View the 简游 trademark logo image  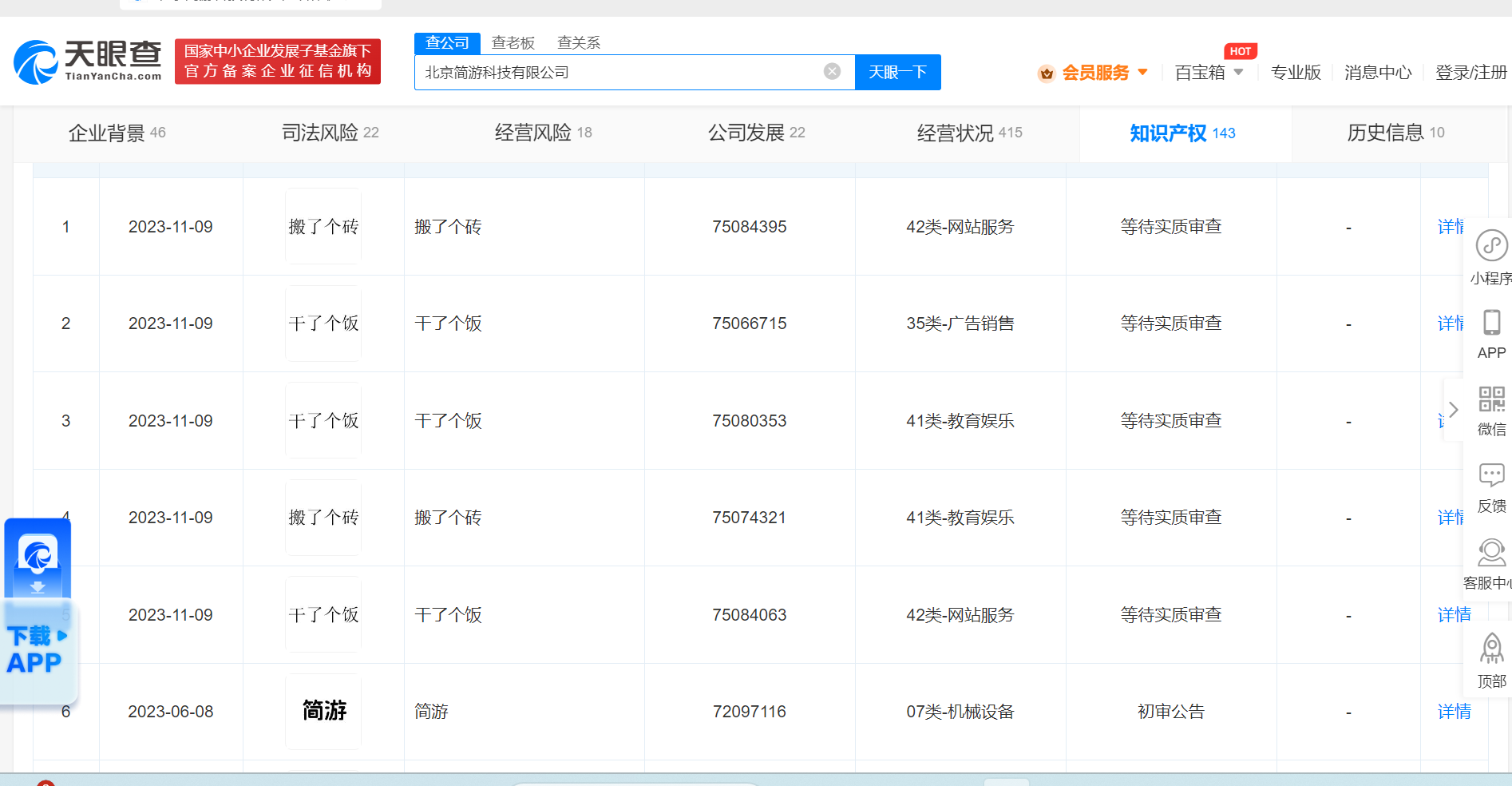coord(323,711)
